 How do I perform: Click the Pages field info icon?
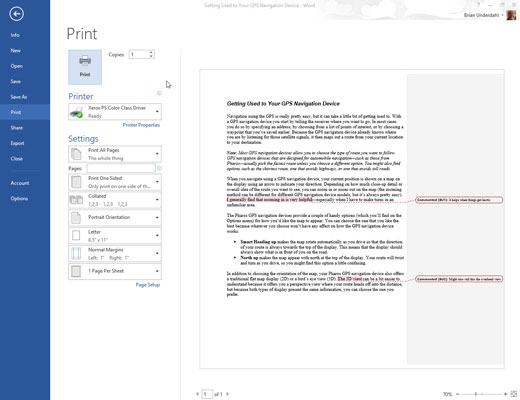[x=159, y=168]
